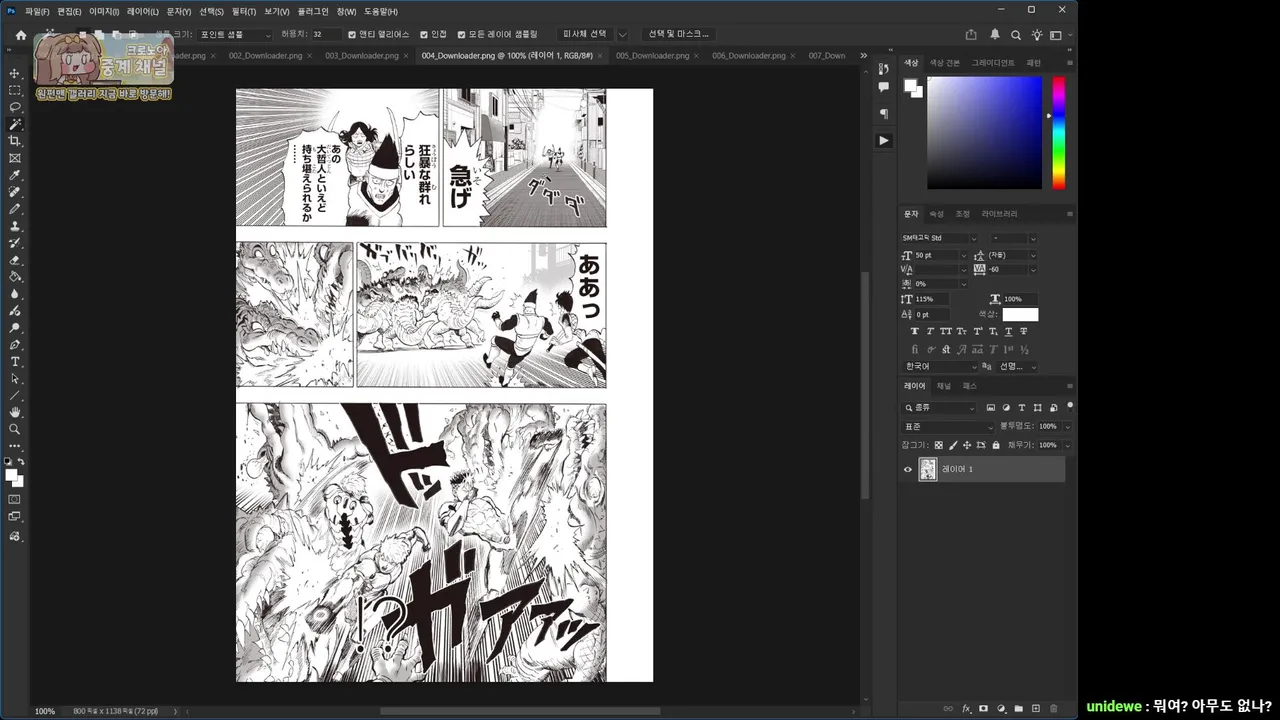Select the History Brush tool
This screenshot has width=1280, height=720.
(15, 243)
